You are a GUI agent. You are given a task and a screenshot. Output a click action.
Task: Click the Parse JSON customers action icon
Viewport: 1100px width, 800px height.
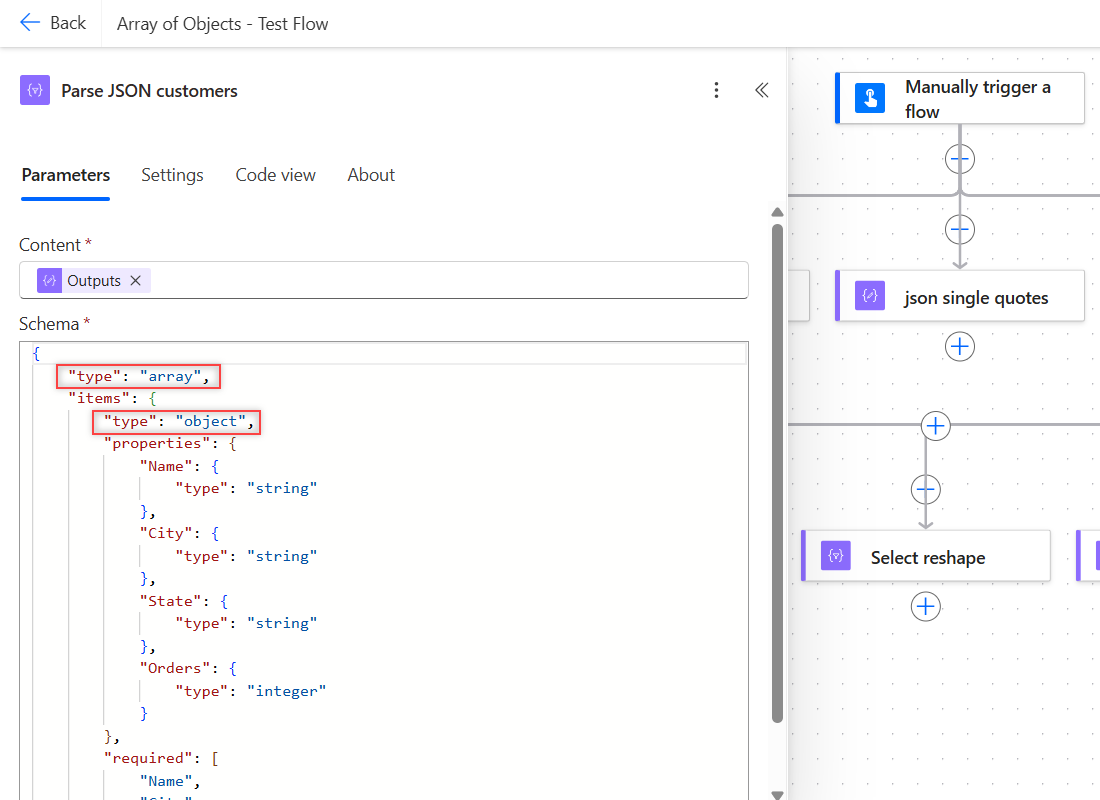[35, 90]
